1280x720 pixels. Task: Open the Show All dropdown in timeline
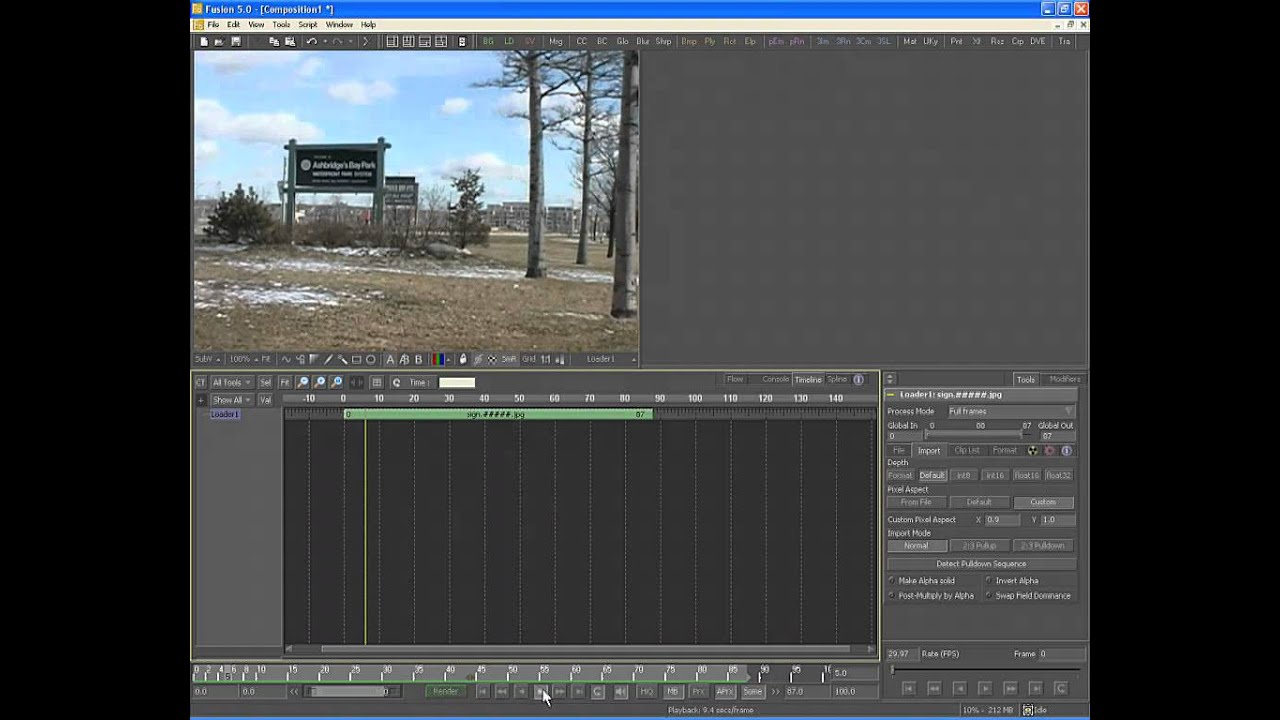231,399
